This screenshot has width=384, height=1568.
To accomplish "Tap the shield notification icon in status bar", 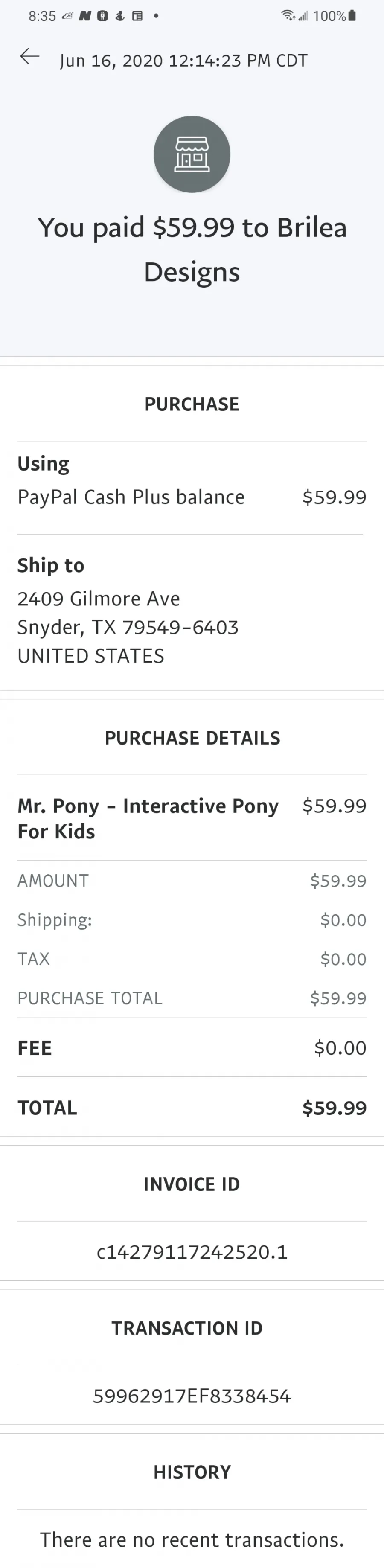I will pyautogui.click(x=102, y=16).
